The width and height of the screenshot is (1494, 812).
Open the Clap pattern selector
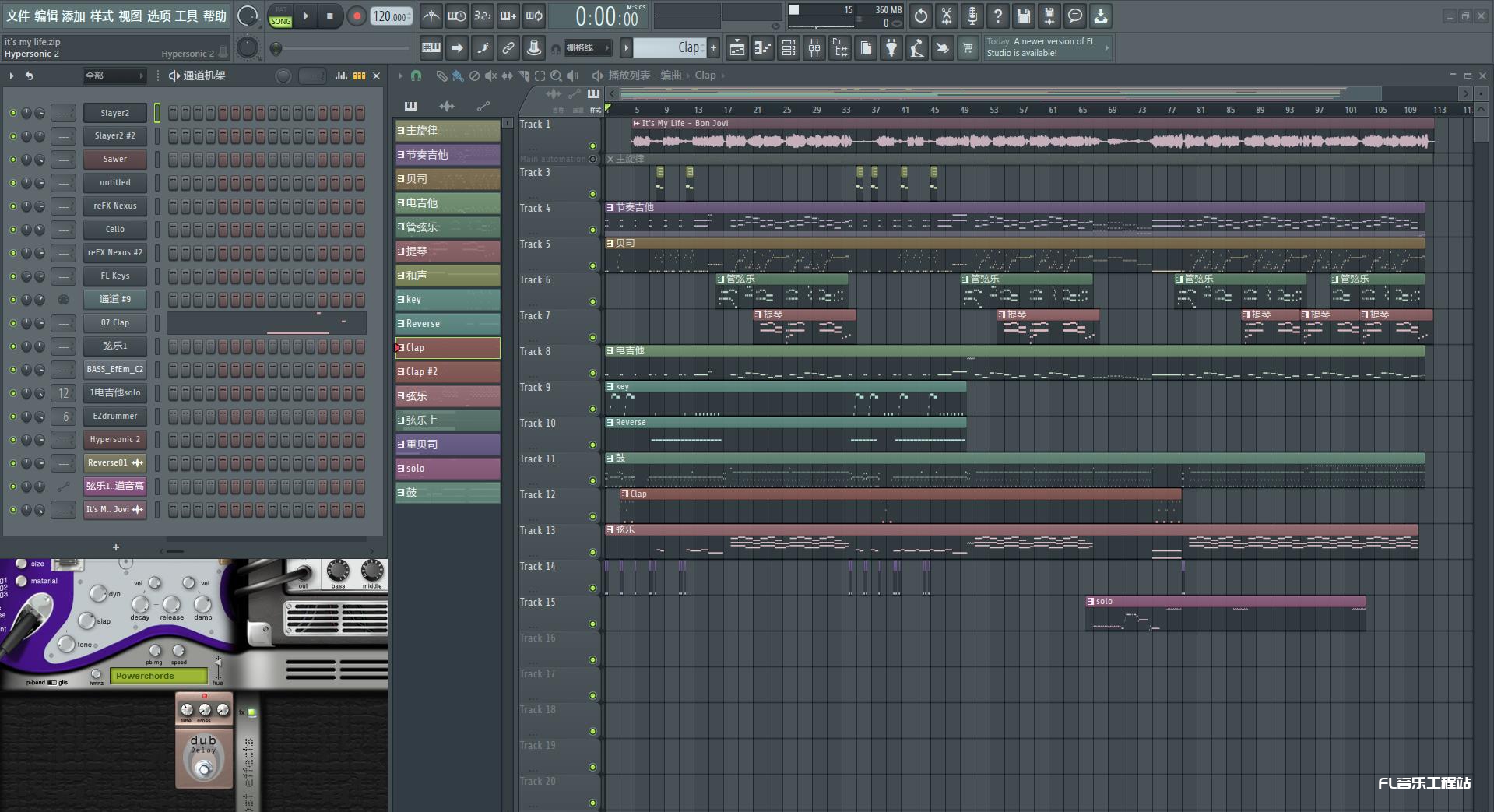[669, 48]
